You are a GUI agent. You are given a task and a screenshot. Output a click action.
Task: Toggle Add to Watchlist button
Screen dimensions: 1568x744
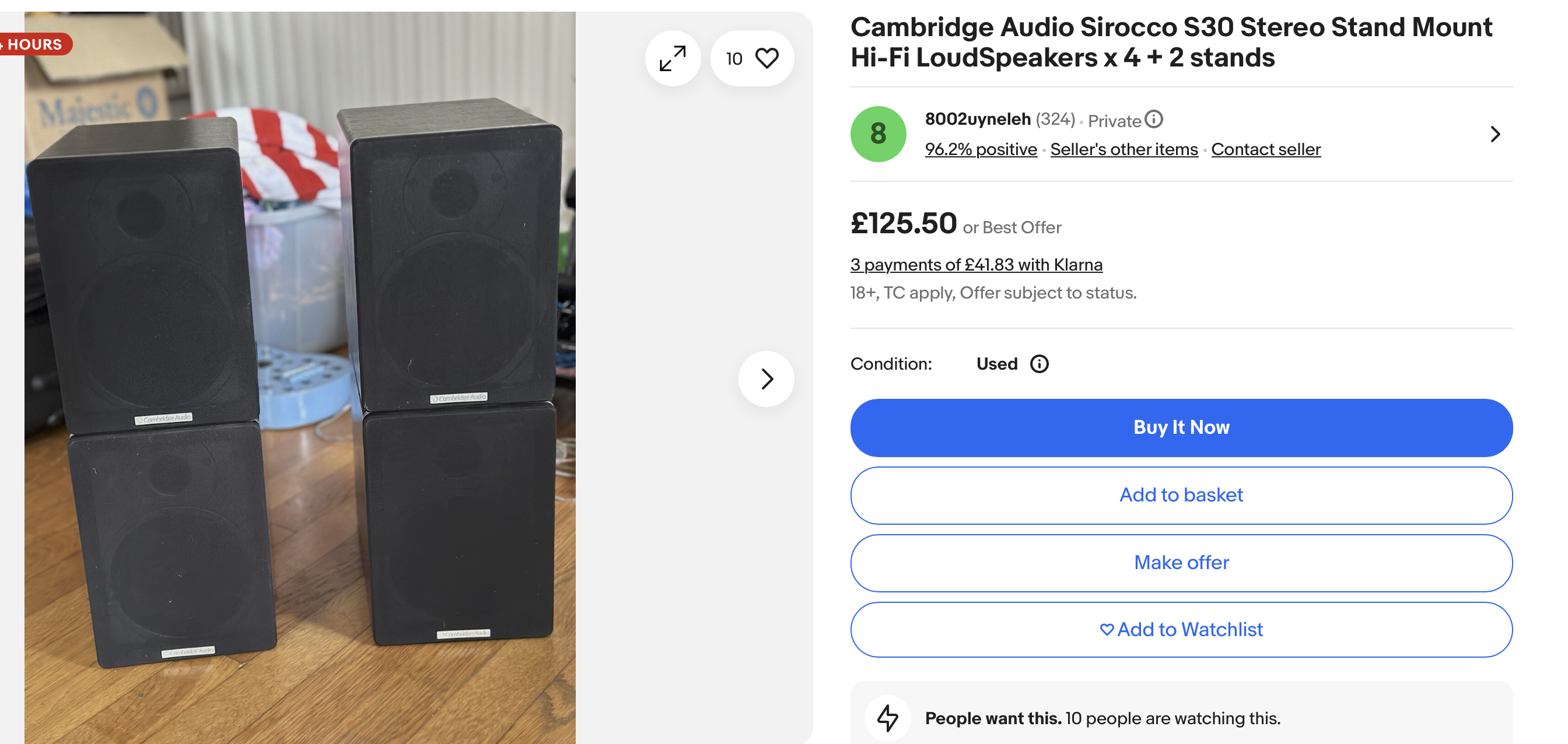tap(1181, 630)
